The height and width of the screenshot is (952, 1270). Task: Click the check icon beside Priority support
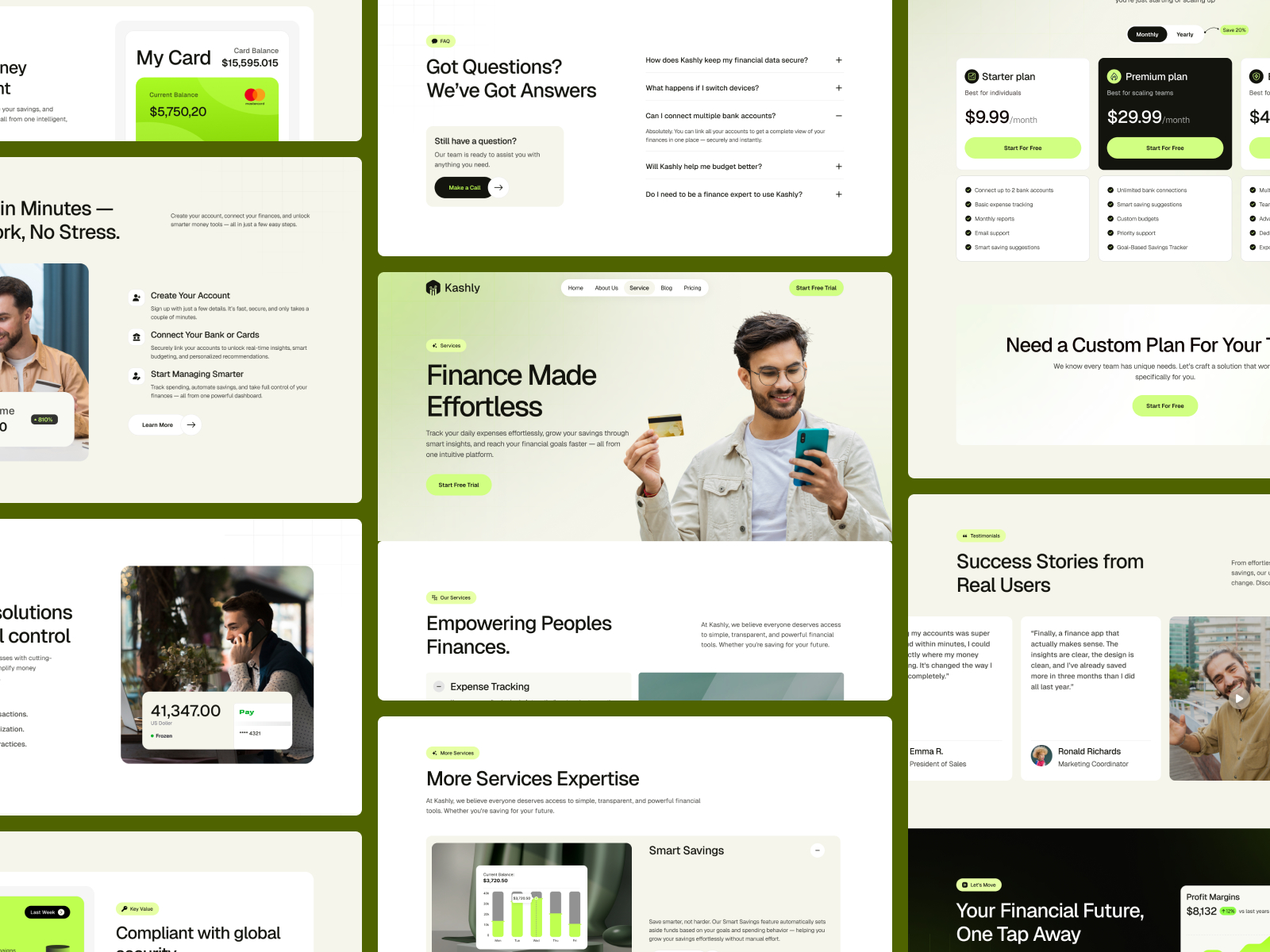pyautogui.click(x=1110, y=233)
